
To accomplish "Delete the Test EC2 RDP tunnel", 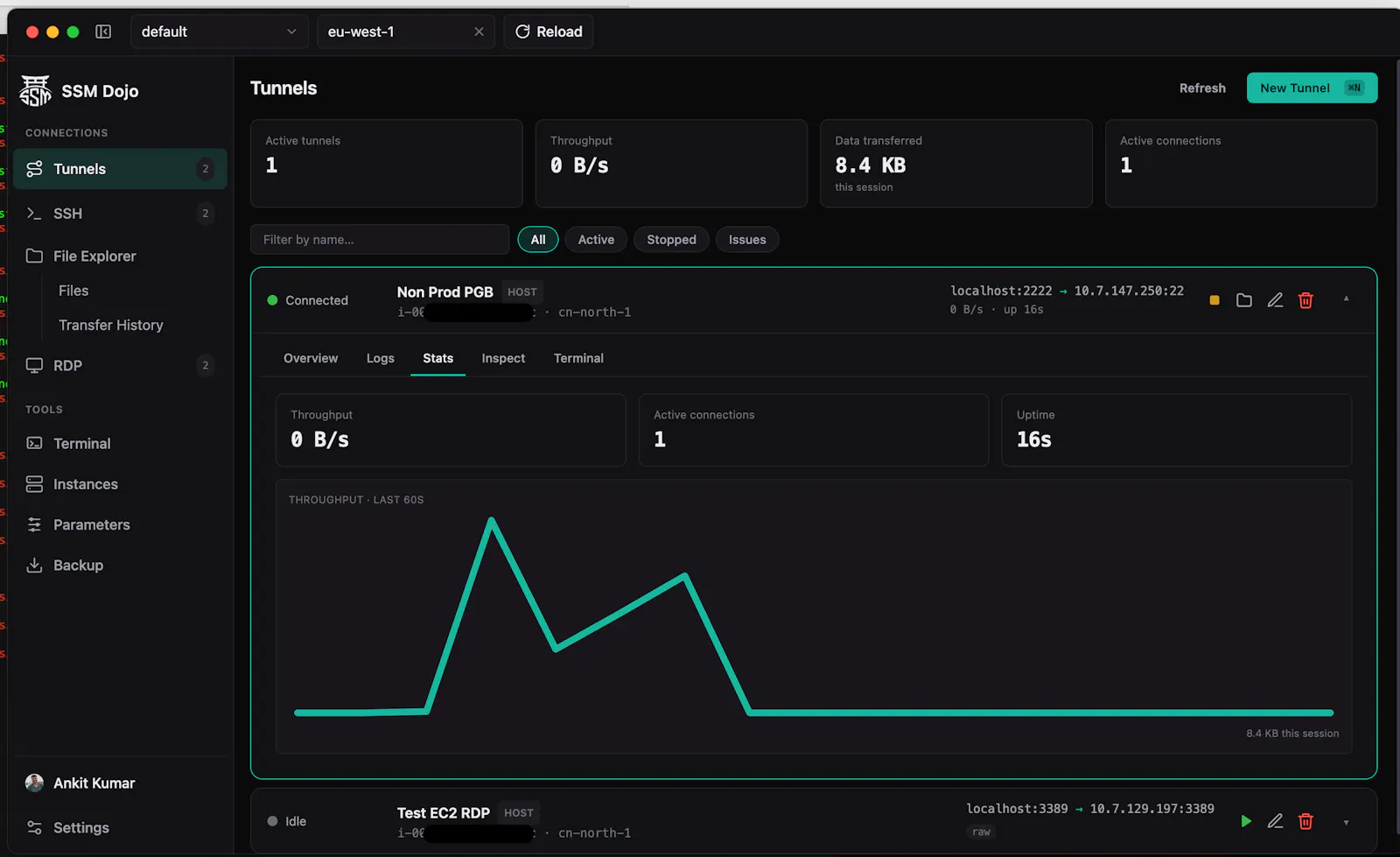I will (1305, 821).
